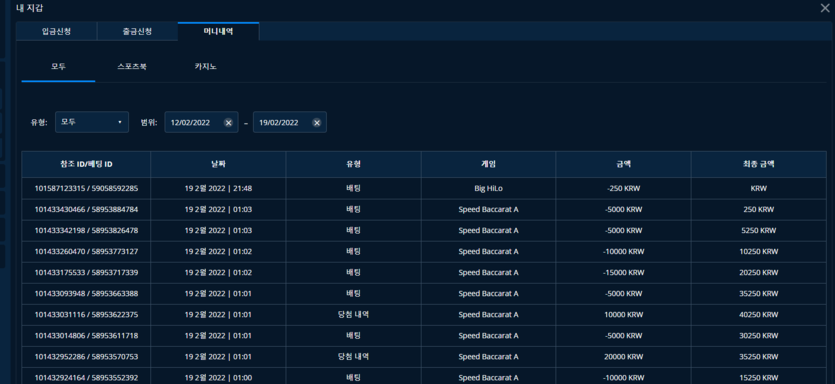Click the 20000 KRW winning amount
The image size is (835, 384).
tap(624, 357)
